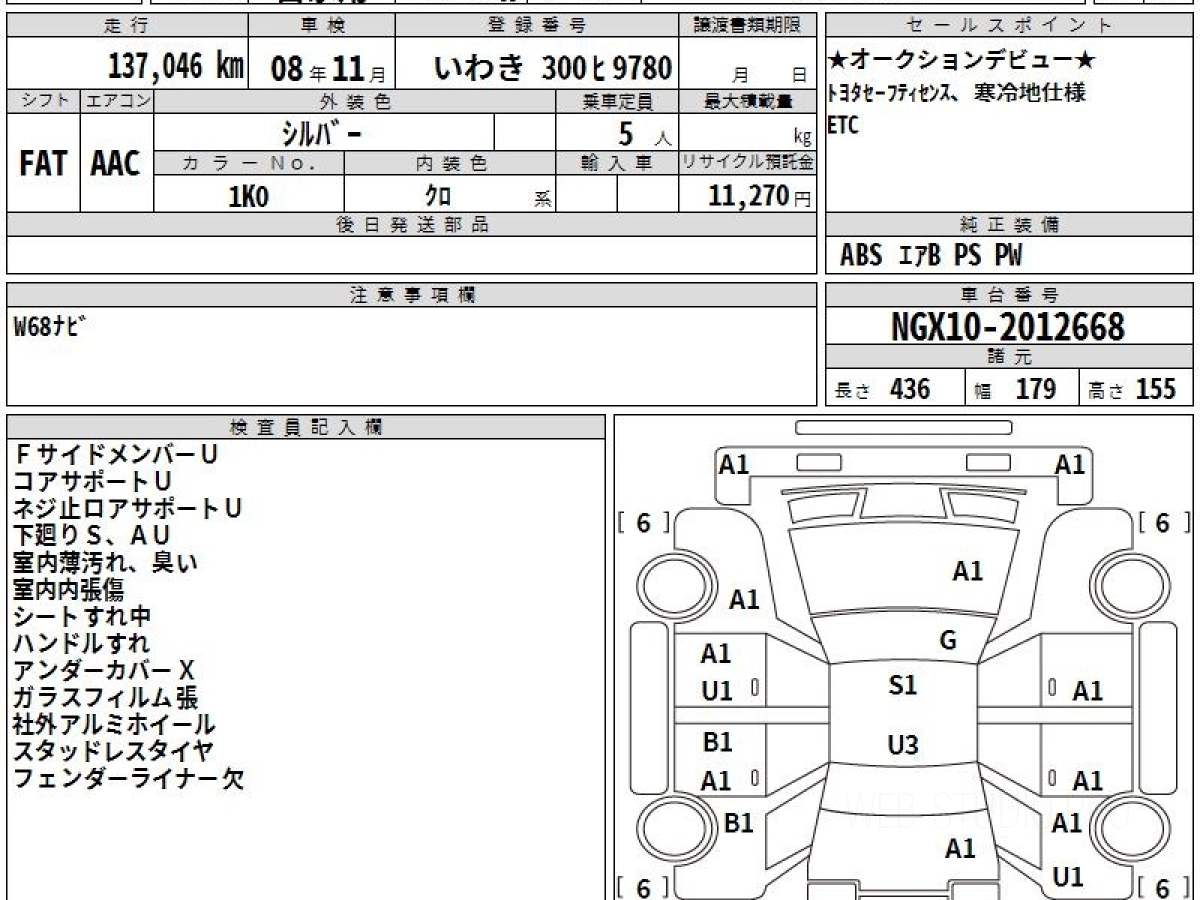The height and width of the screenshot is (900, 1200).
Task: Click トヨタセーフティセンス、寒冷地仕様 line
Action: click(956, 93)
